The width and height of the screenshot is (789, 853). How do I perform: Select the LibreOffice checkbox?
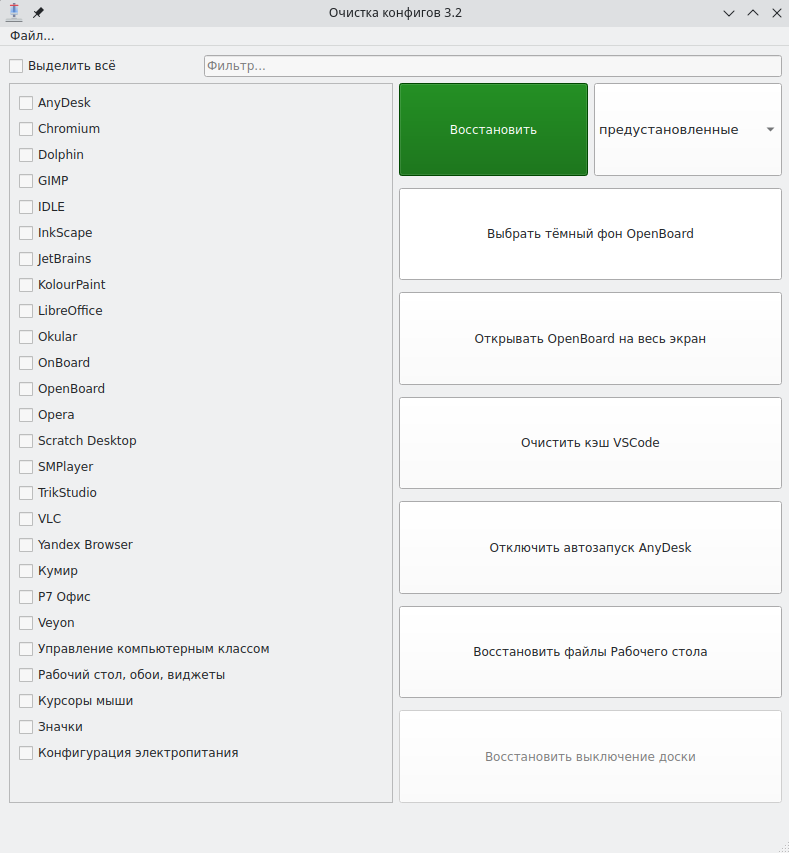(x=26, y=311)
